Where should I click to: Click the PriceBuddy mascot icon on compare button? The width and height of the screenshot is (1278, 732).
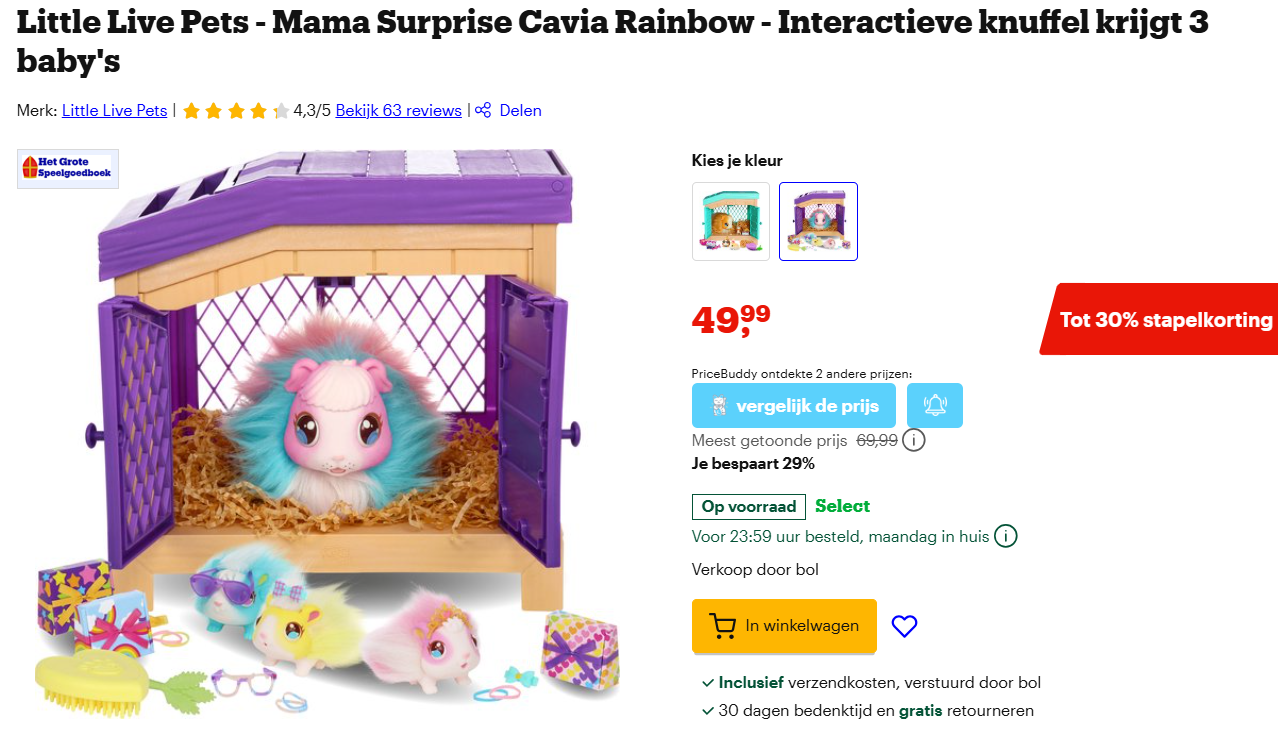coord(718,405)
